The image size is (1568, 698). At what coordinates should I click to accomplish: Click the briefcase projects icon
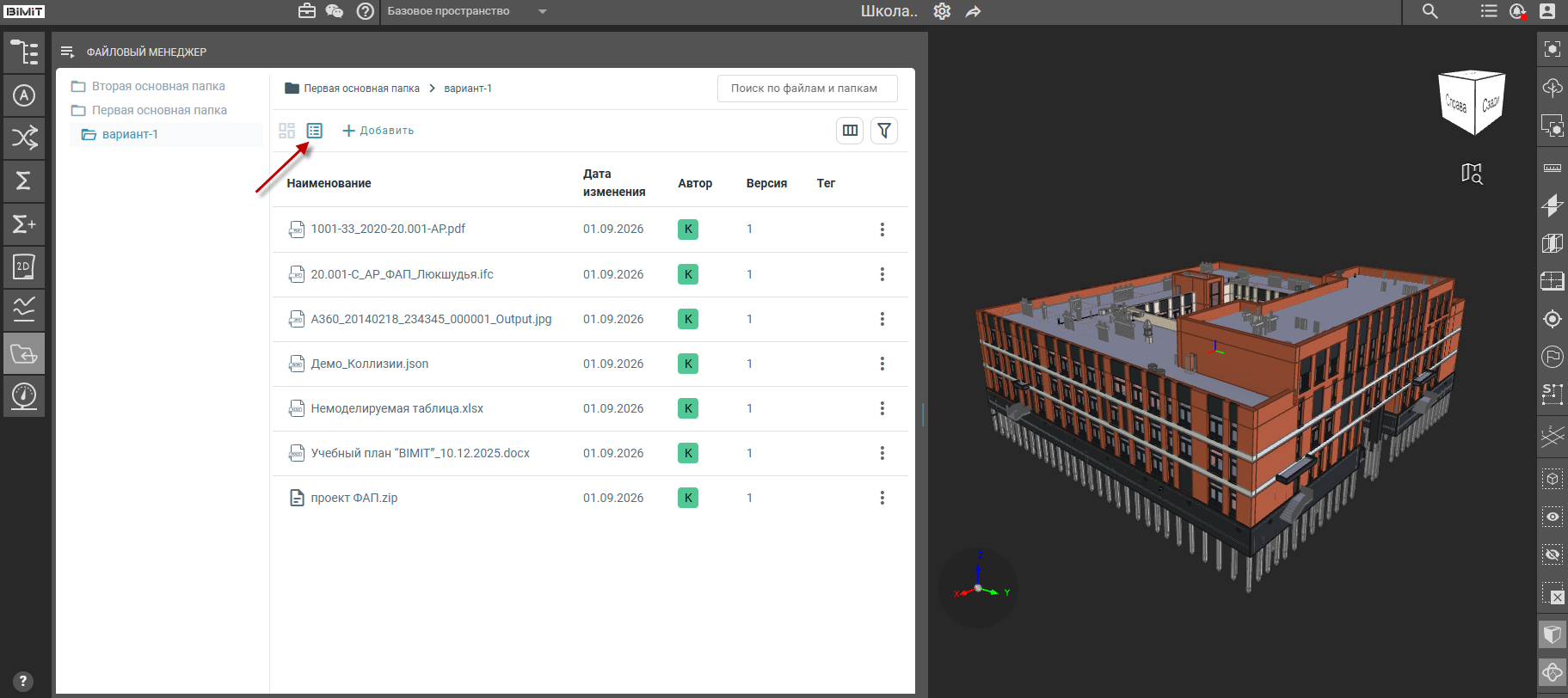pyautogui.click(x=307, y=11)
